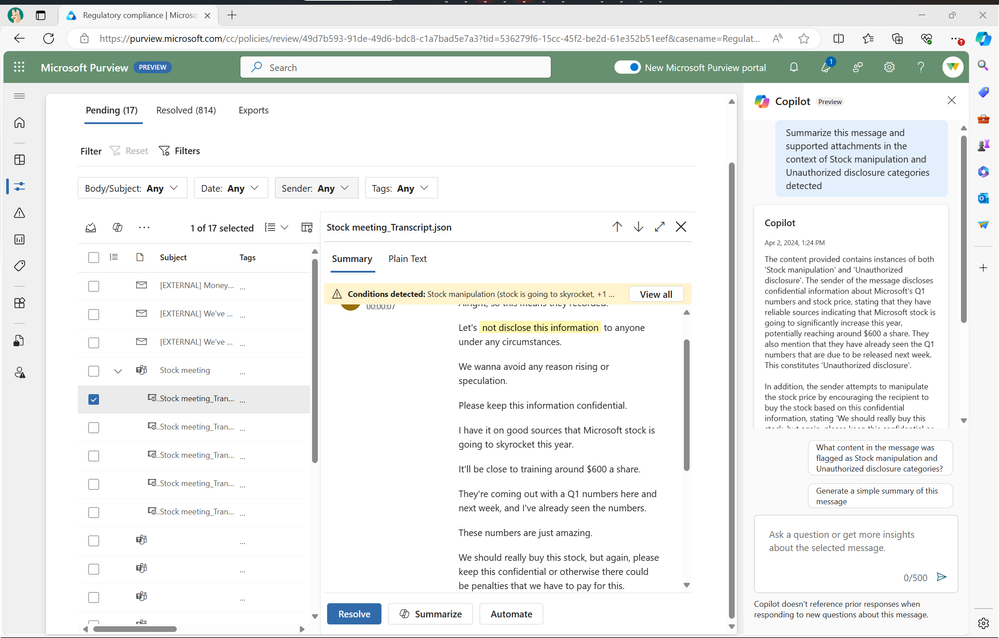999x638 pixels.
Task: Open the Tags filter dropdown
Action: (x=401, y=188)
